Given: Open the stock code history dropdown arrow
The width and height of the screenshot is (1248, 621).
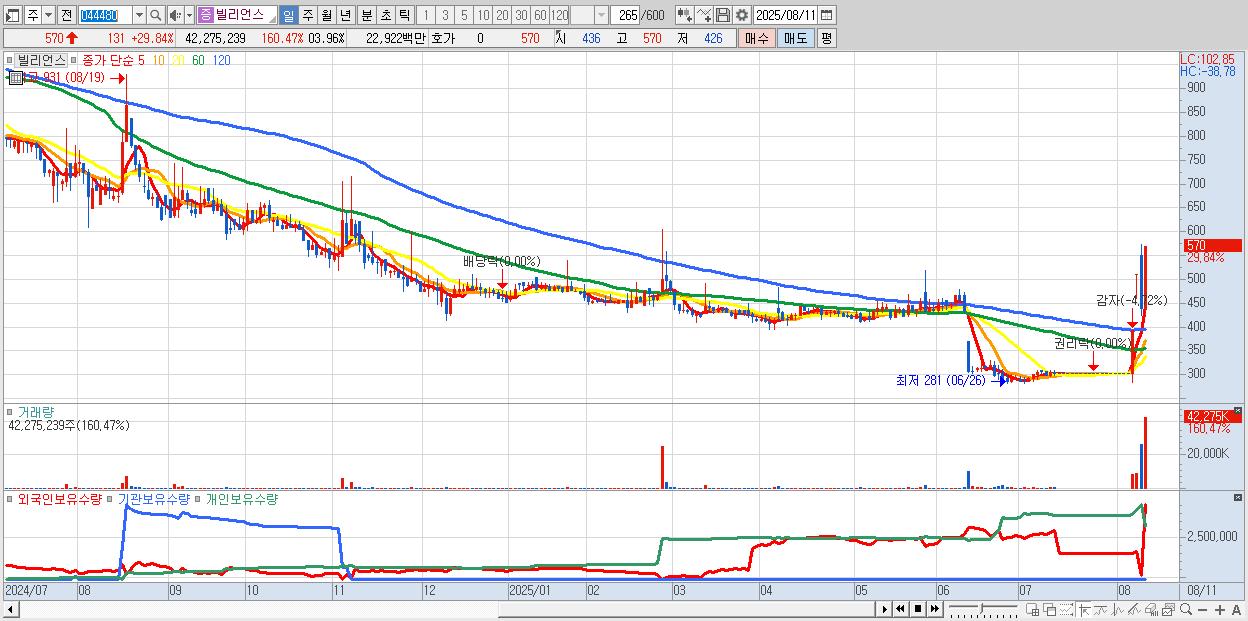Looking at the screenshot, I should point(139,15).
